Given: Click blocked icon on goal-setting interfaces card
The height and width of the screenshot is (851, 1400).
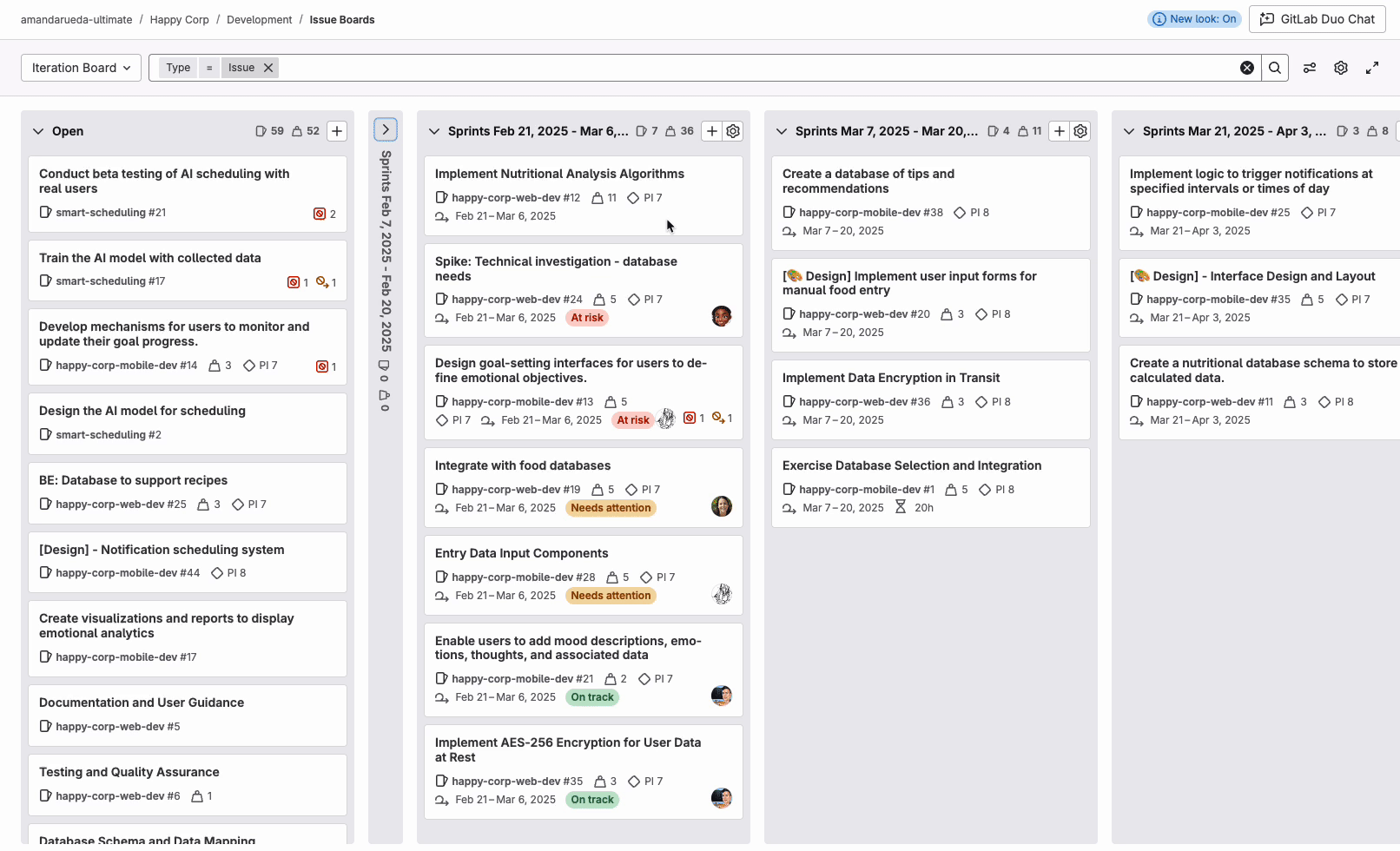Looking at the screenshot, I should (x=690, y=419).
